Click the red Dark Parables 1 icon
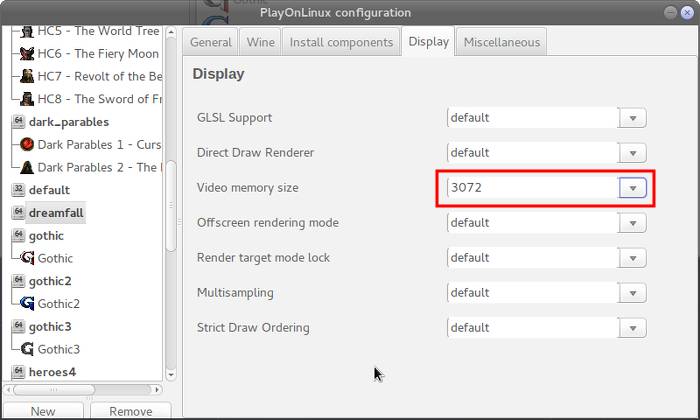This screenshot has height=420, width=700. 27,144
